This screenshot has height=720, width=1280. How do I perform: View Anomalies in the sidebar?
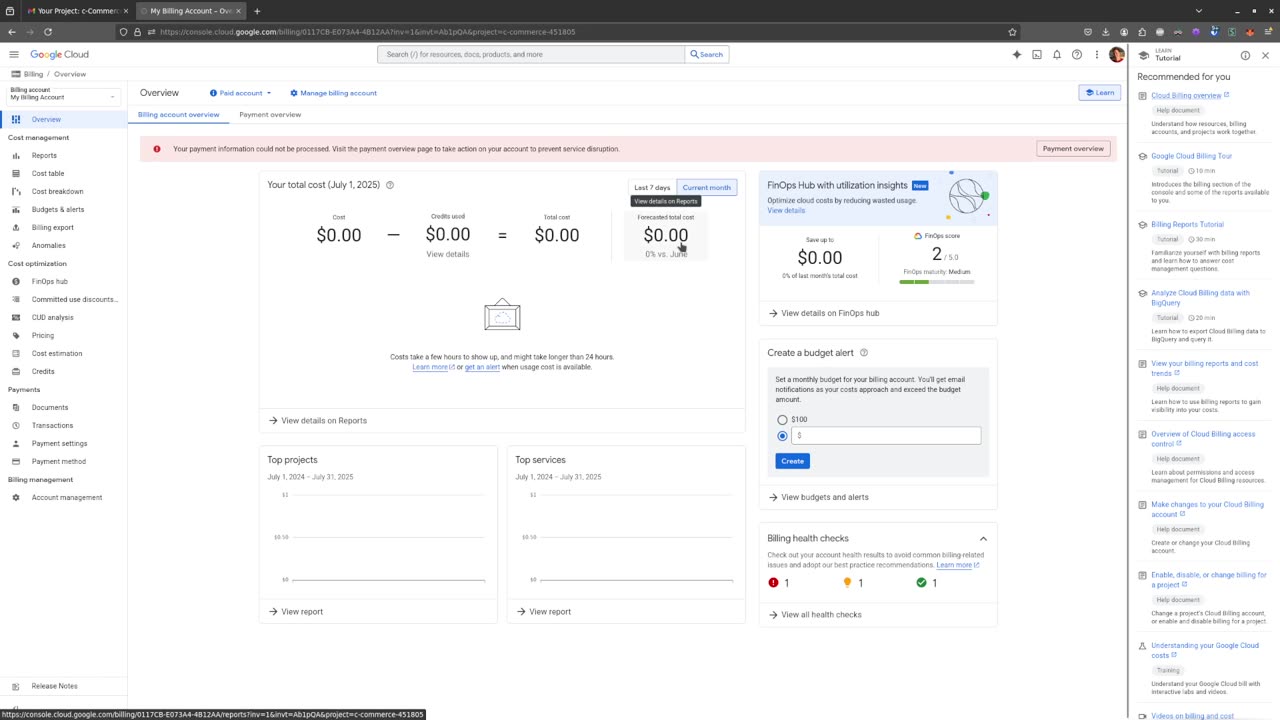(48, 245)
